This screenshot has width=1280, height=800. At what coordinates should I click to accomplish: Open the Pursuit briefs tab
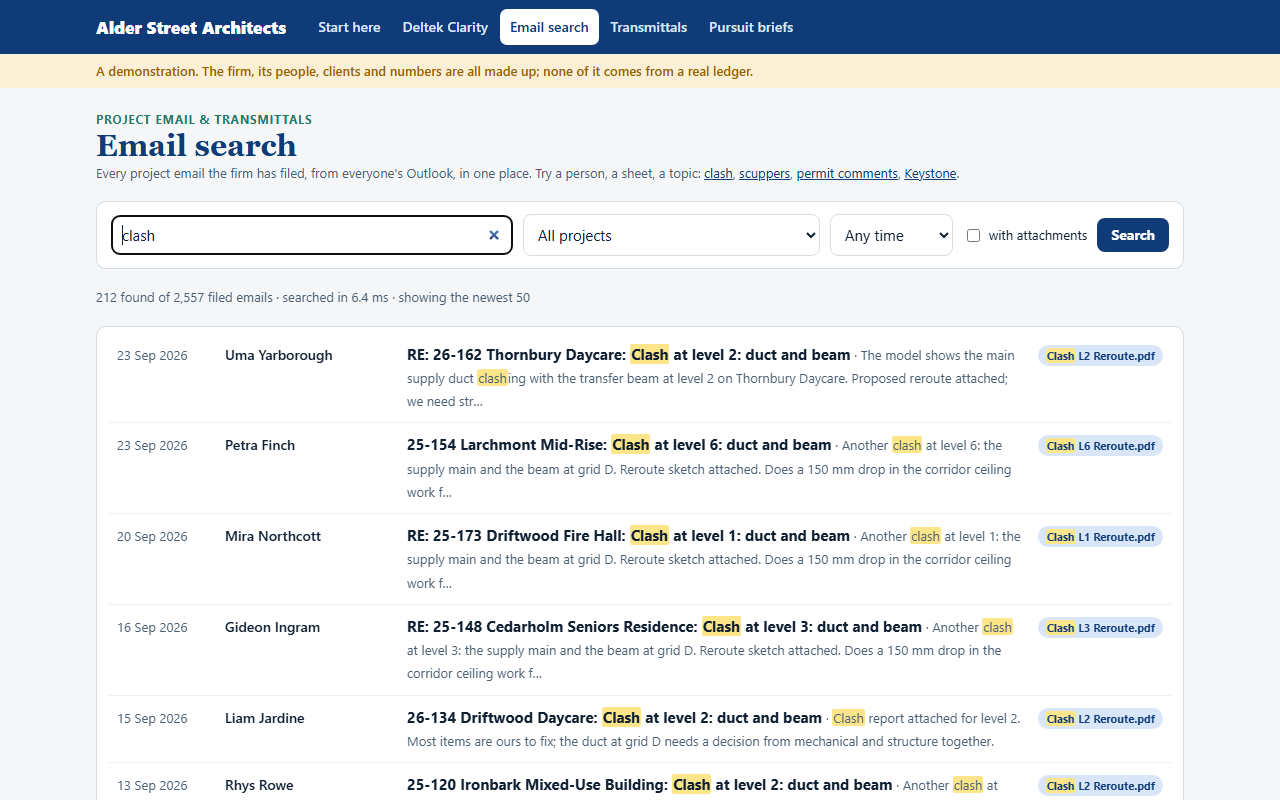(751, 27)
